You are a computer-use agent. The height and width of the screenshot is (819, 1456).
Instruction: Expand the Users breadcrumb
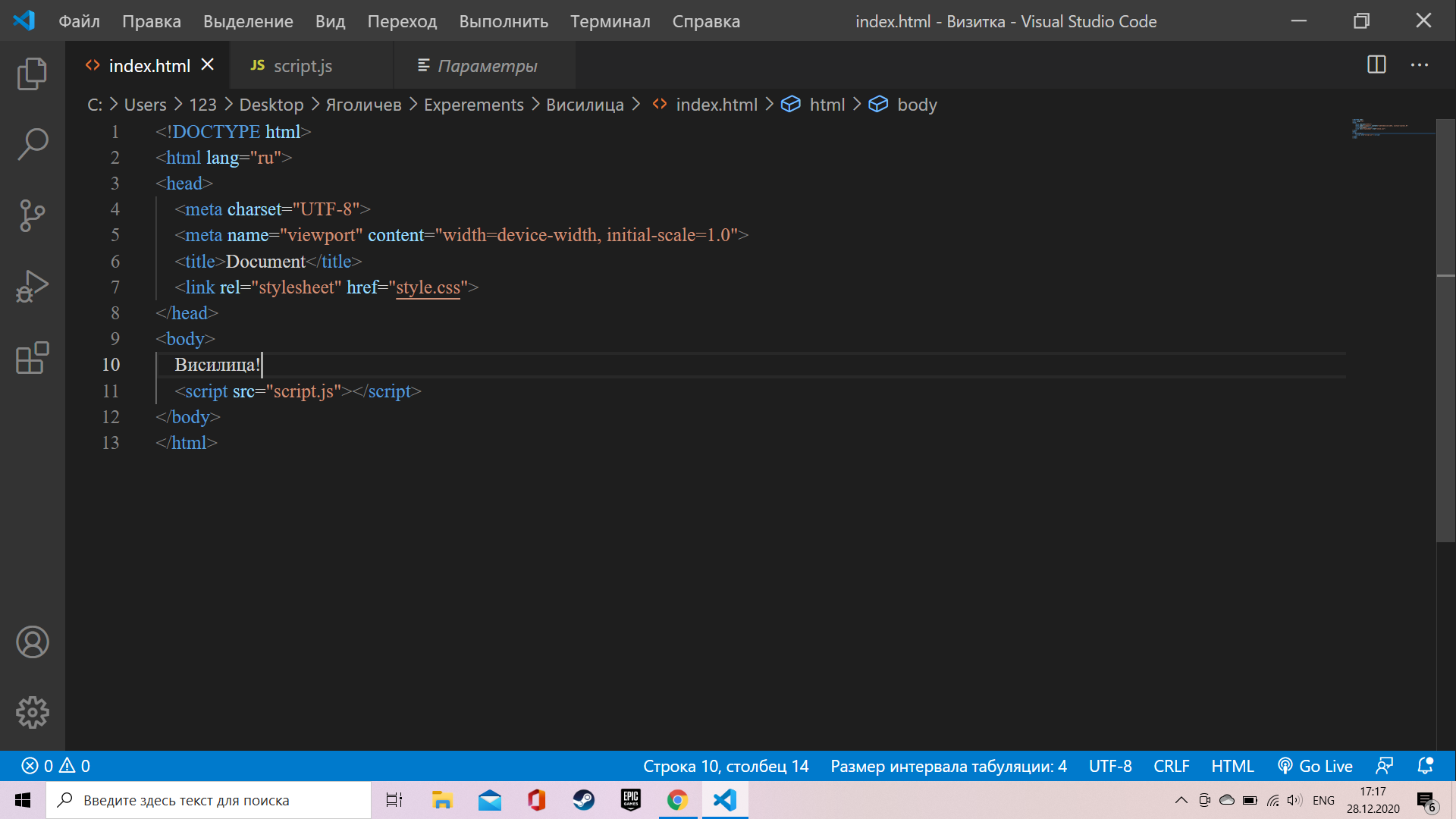(x=145, y=105)
